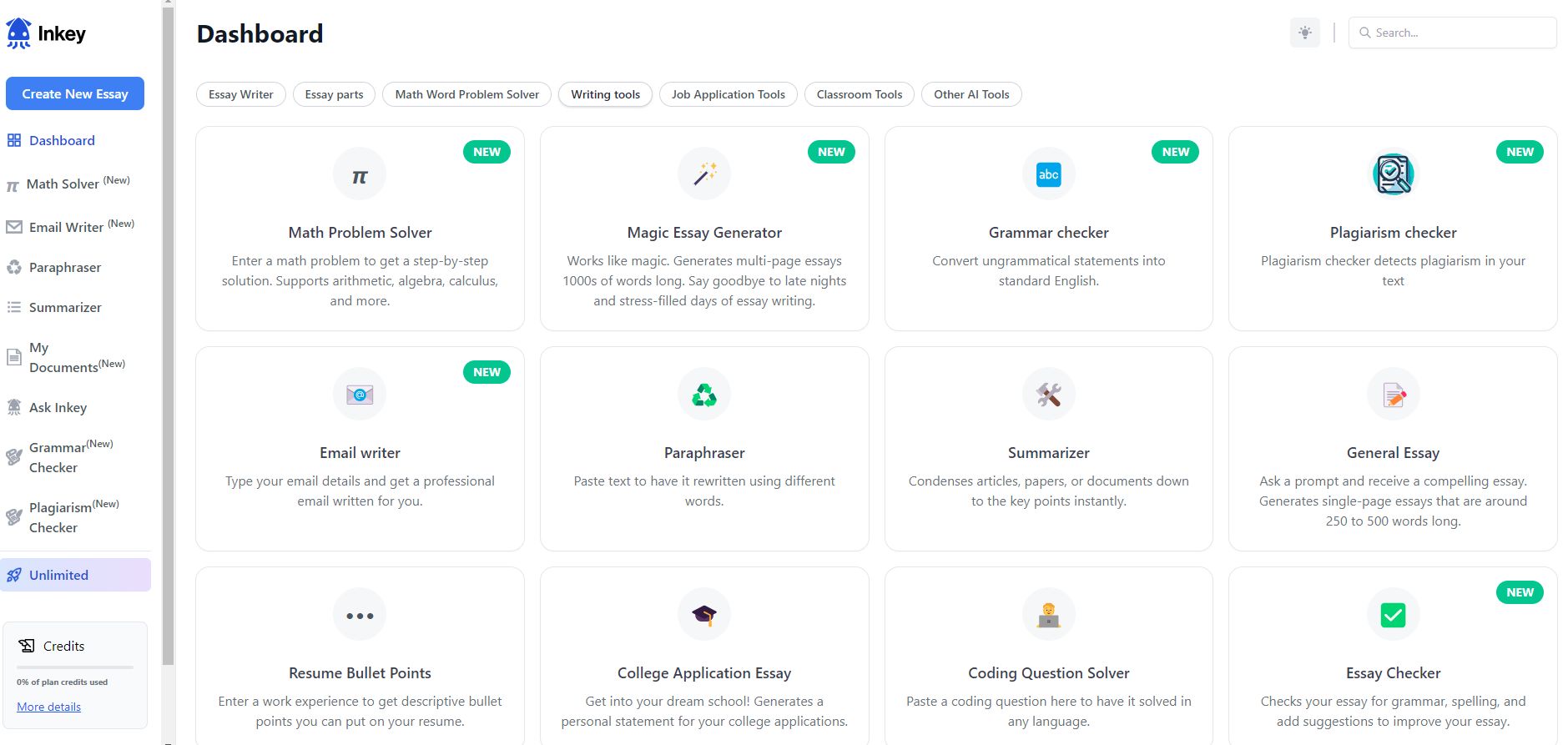Select the Email writer envelope icon
The height and width of the screenshot is (745, 1568).
click(359, 394)
